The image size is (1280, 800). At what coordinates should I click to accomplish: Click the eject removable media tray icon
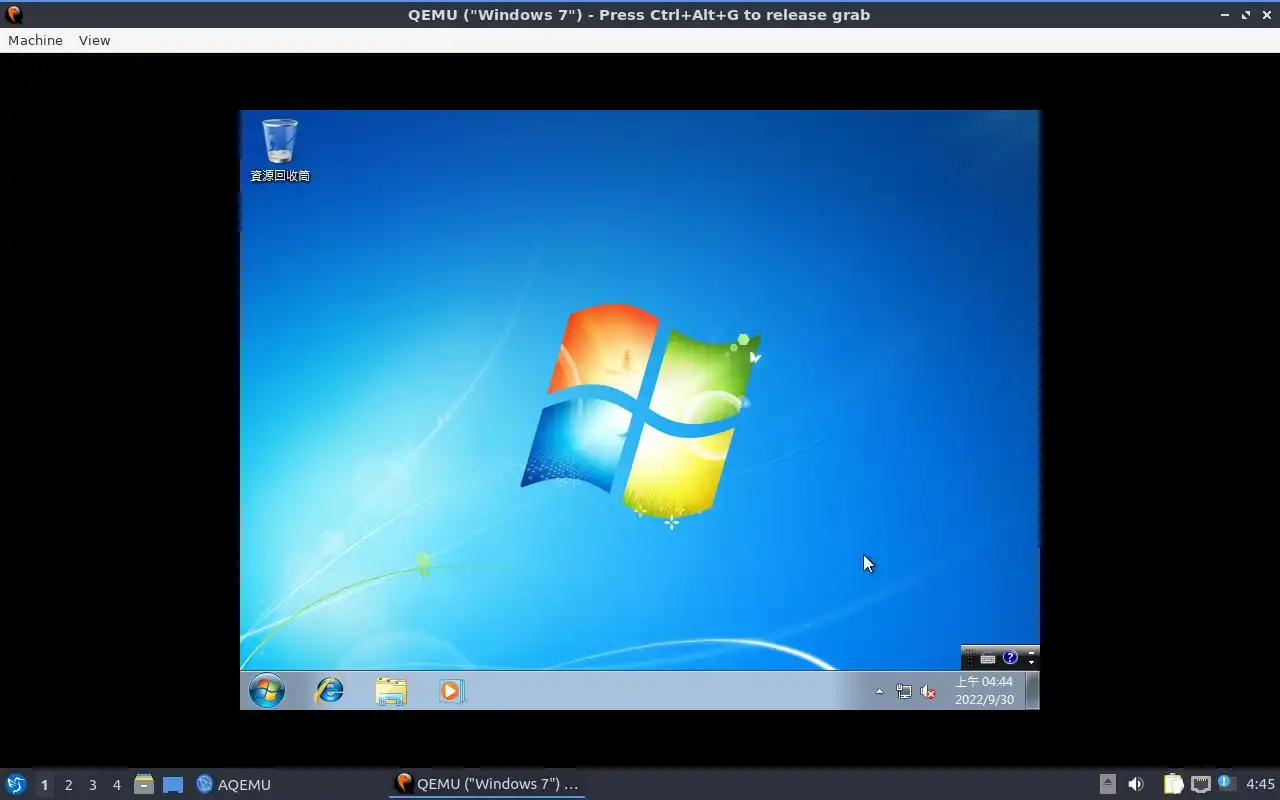(x=1107, y=784)
